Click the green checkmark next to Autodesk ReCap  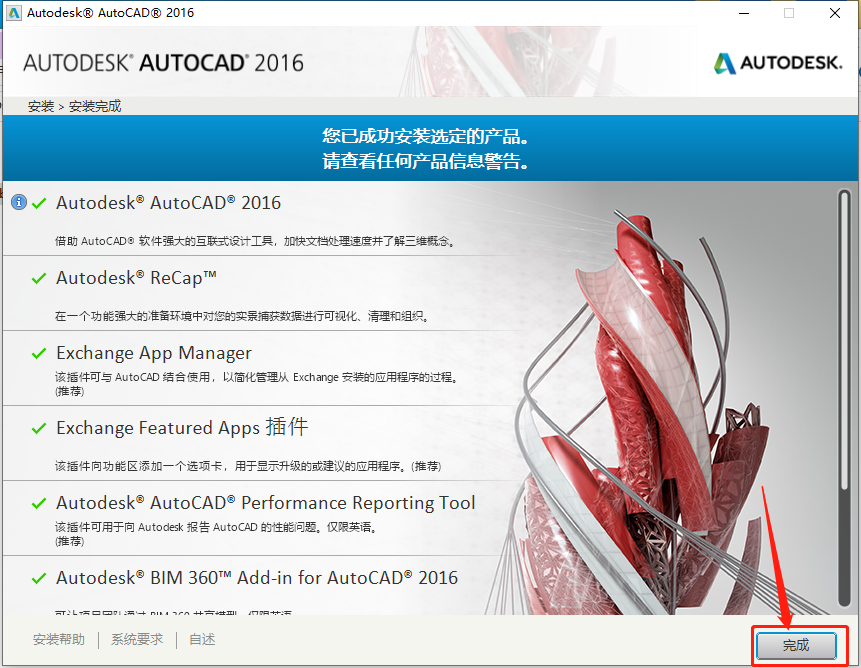click(x=39, y=279)
